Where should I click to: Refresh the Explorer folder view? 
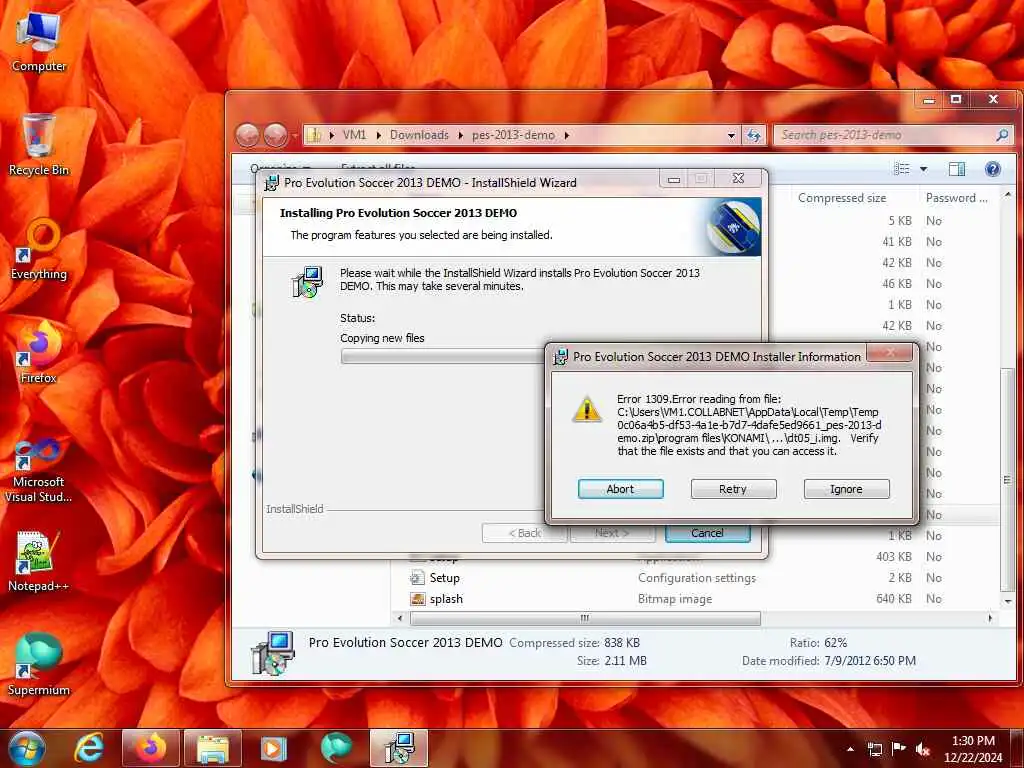coord(754,135)
